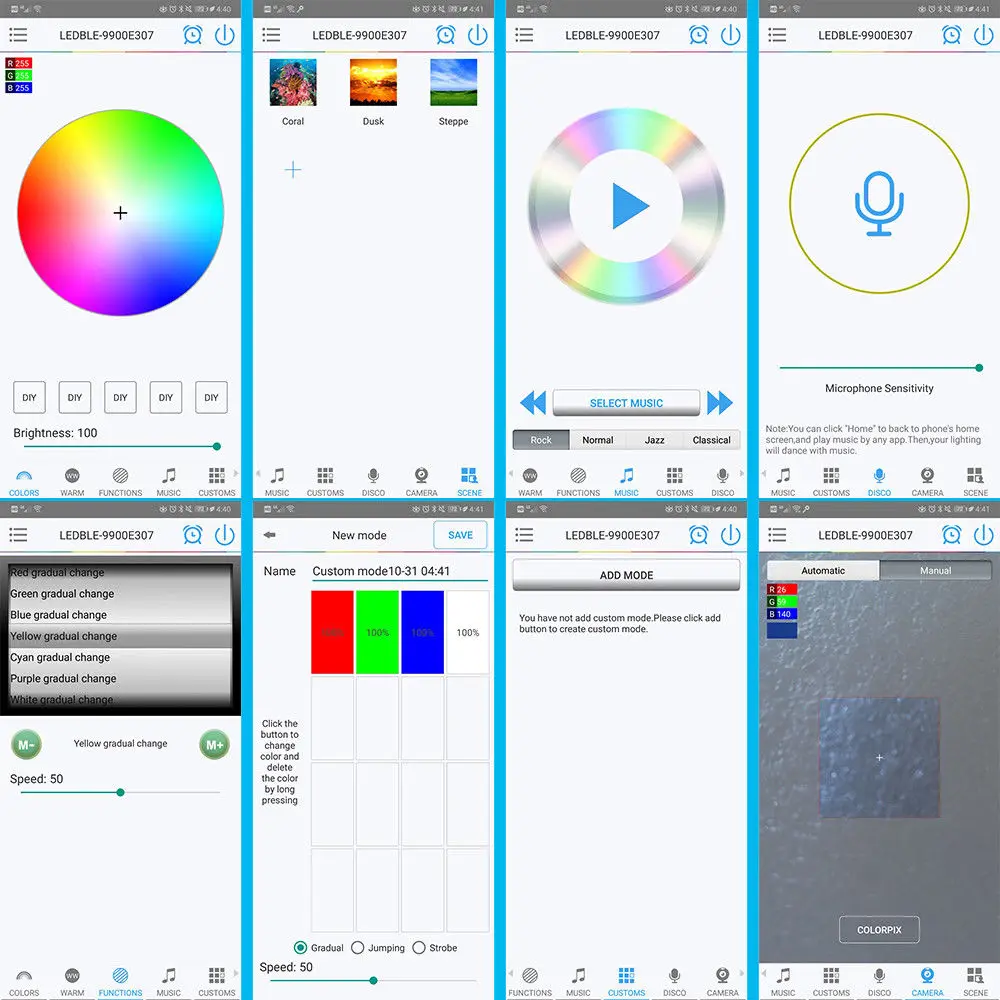Pick a color on the color wheel

tap(121, 212)
